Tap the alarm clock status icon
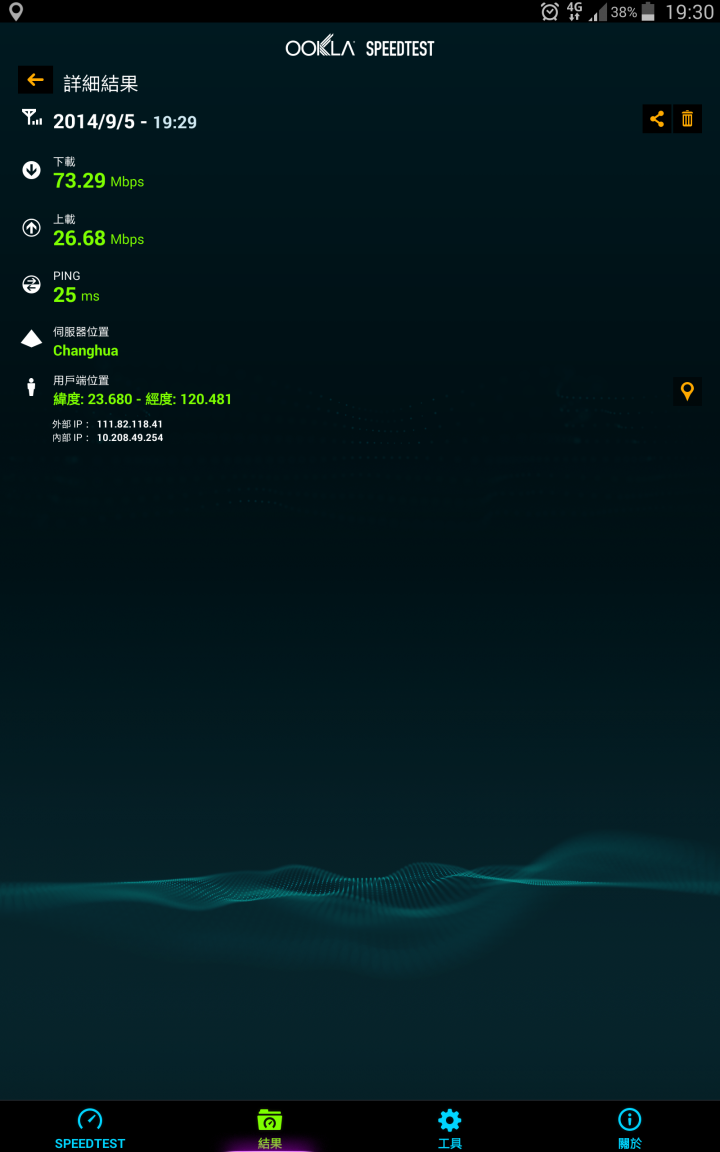720x1152 pixels. click(x=550, y=11)
